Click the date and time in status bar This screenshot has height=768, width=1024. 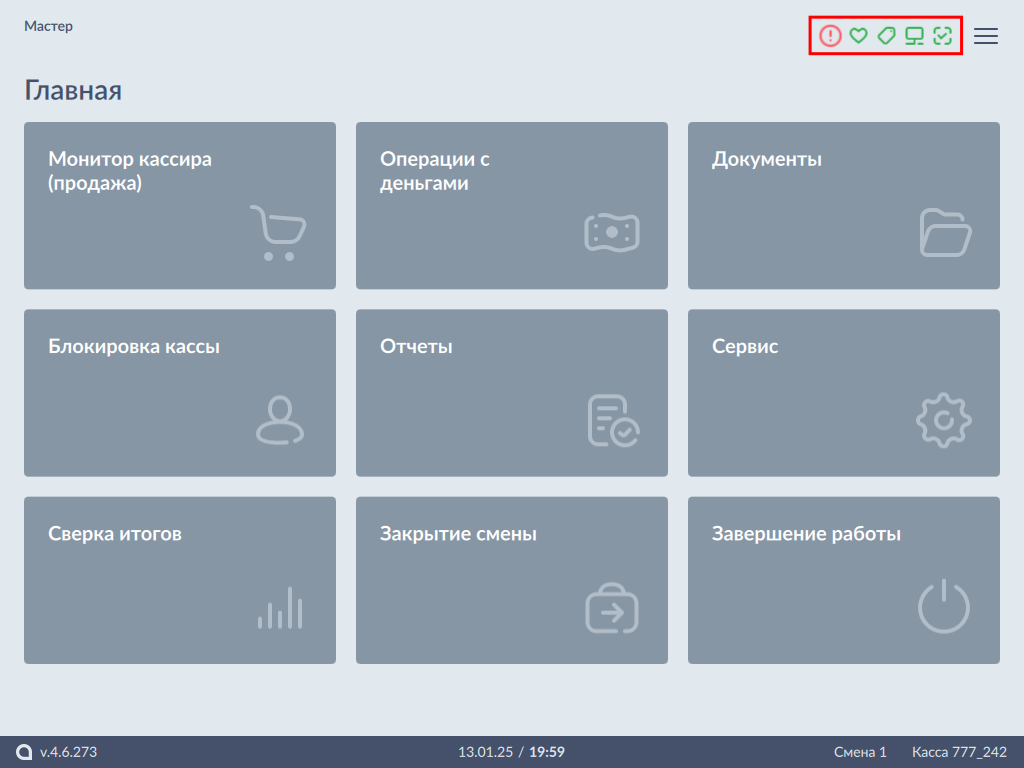coord(511,752)
